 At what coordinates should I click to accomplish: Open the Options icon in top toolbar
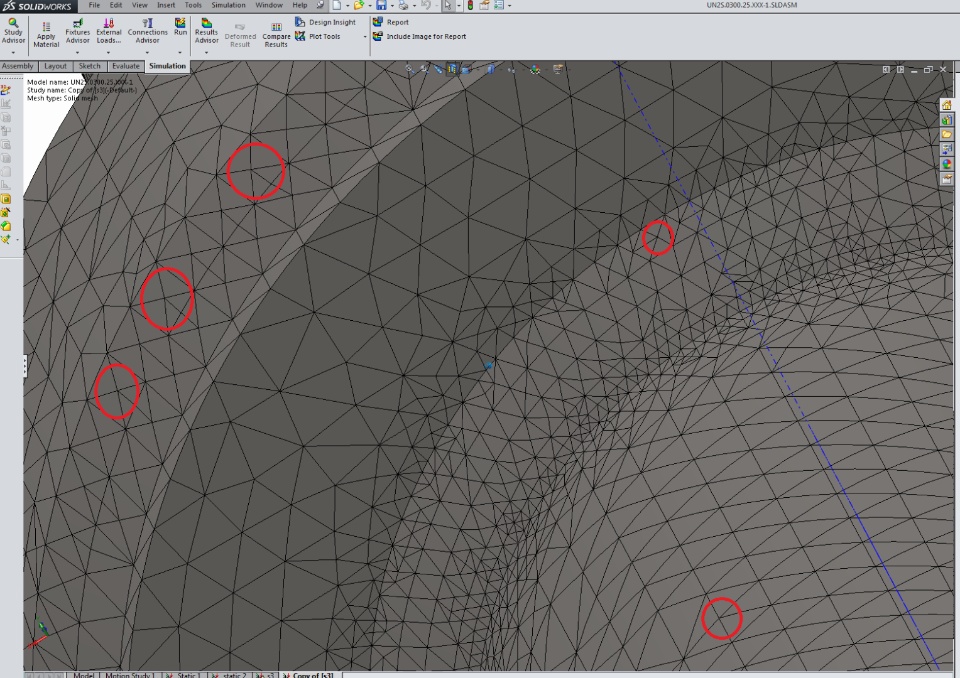(x=499, y=5)
